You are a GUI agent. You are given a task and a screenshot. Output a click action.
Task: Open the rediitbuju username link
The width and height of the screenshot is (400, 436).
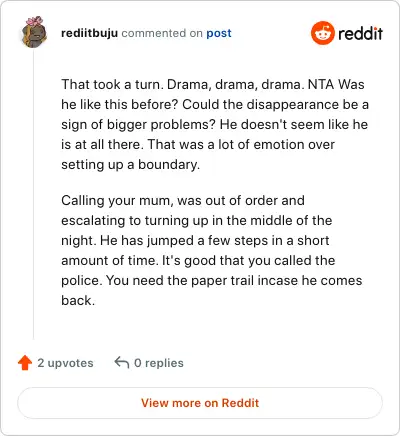(89, 33)
